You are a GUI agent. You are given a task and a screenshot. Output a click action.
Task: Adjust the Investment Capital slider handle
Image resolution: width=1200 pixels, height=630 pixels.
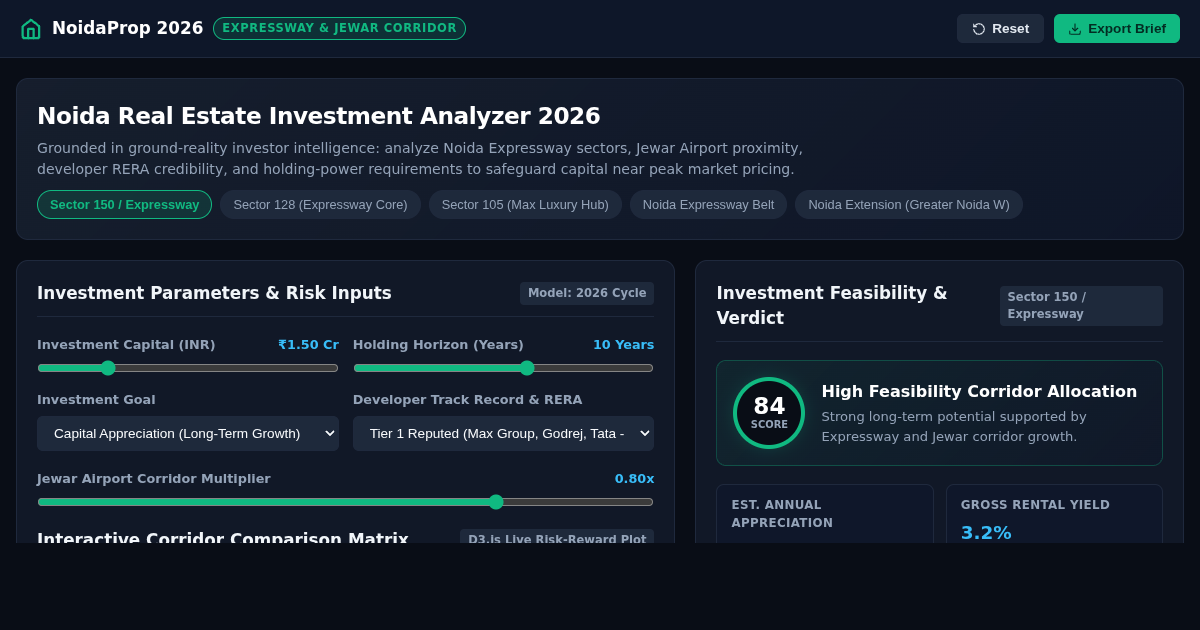108,368
